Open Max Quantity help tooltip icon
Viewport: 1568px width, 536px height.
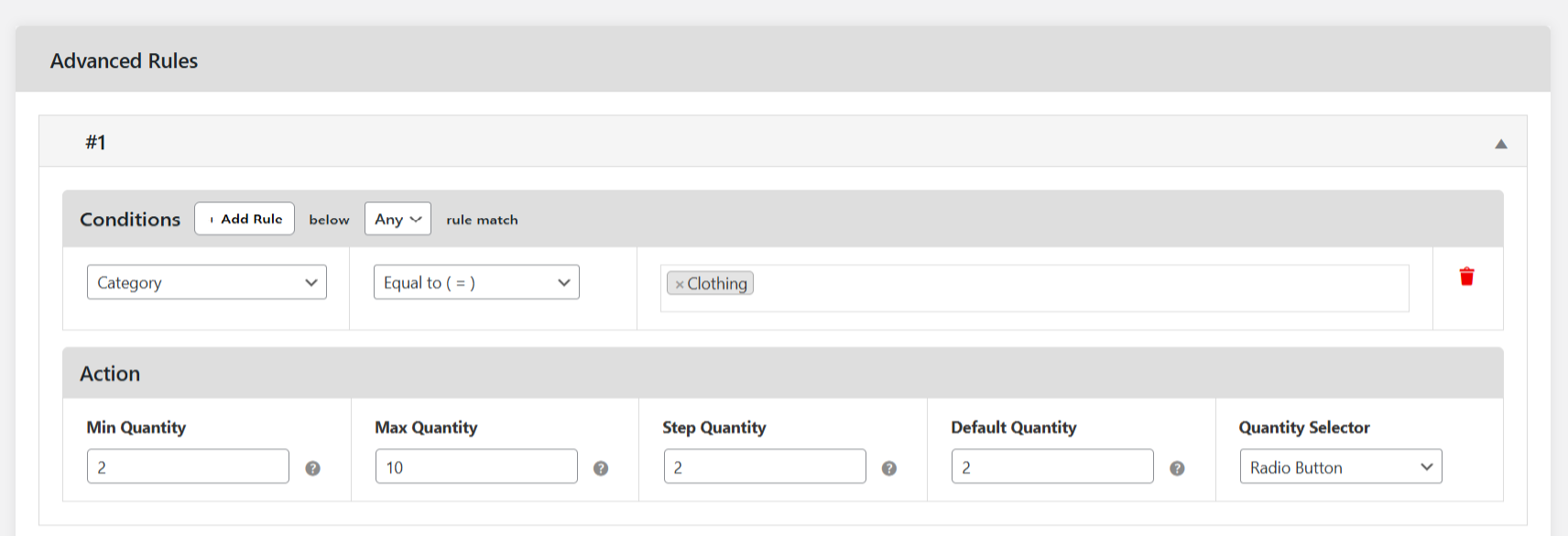(x=601, y=468)
